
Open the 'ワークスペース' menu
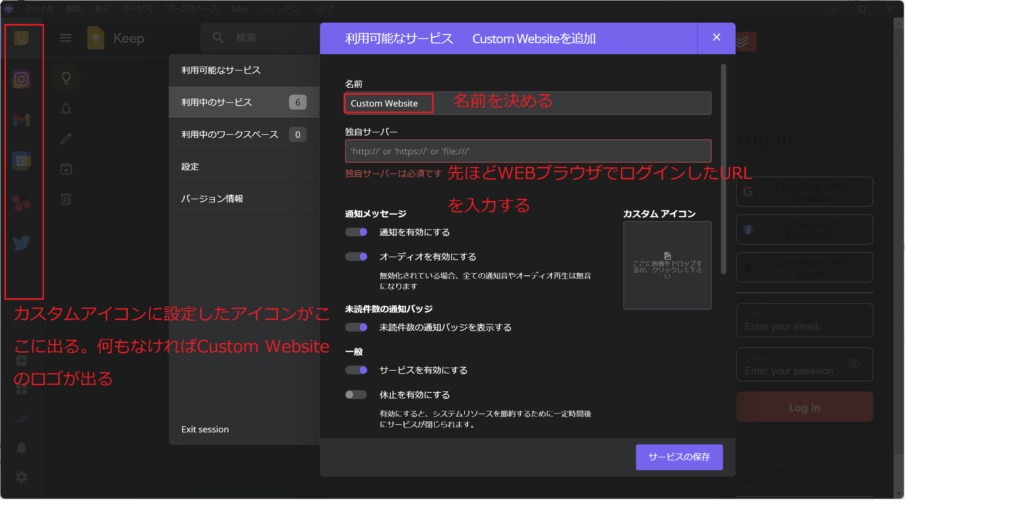(x=191, y=9)
